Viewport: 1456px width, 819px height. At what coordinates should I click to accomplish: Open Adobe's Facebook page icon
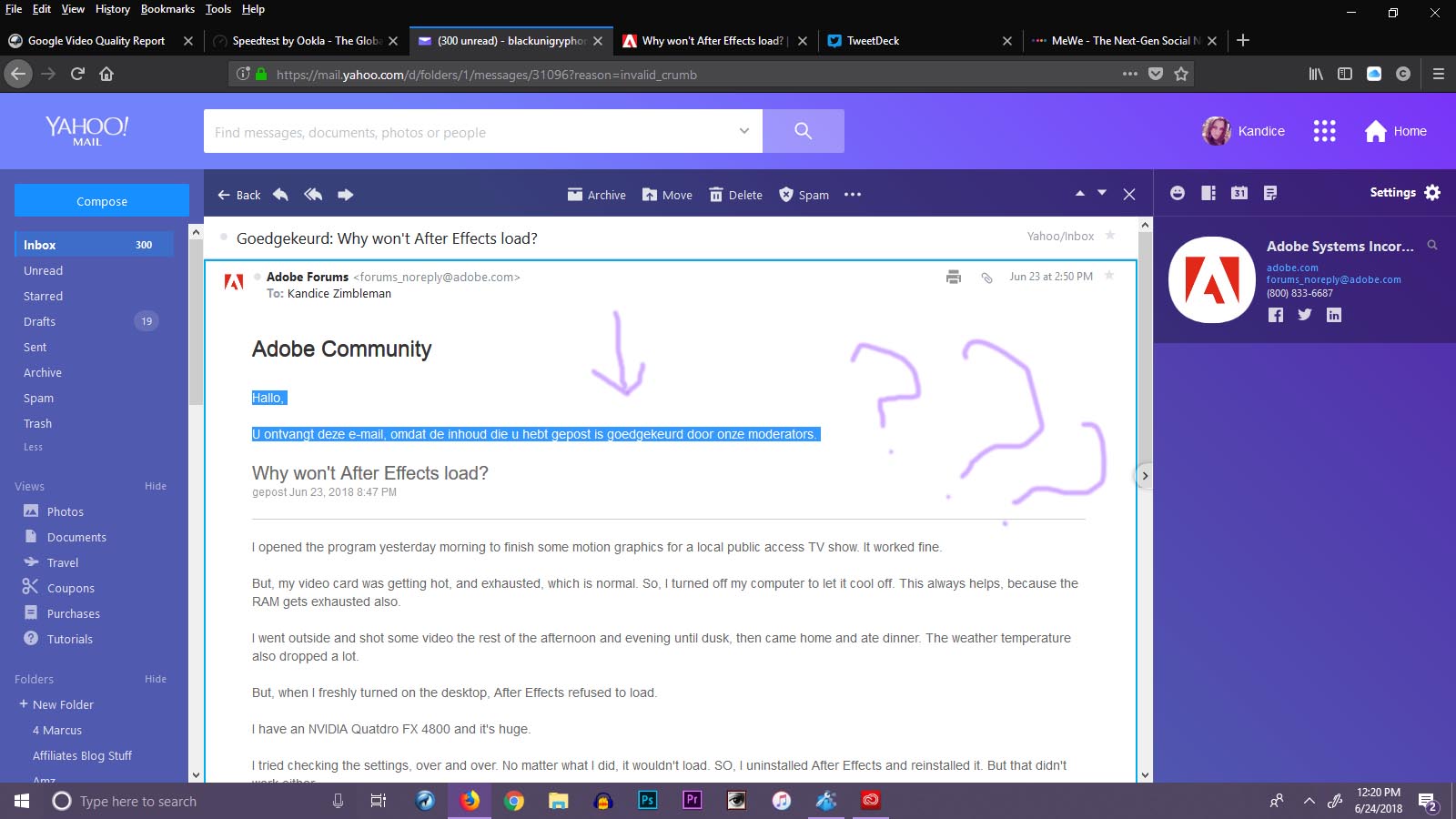[x=1276, y=315]
